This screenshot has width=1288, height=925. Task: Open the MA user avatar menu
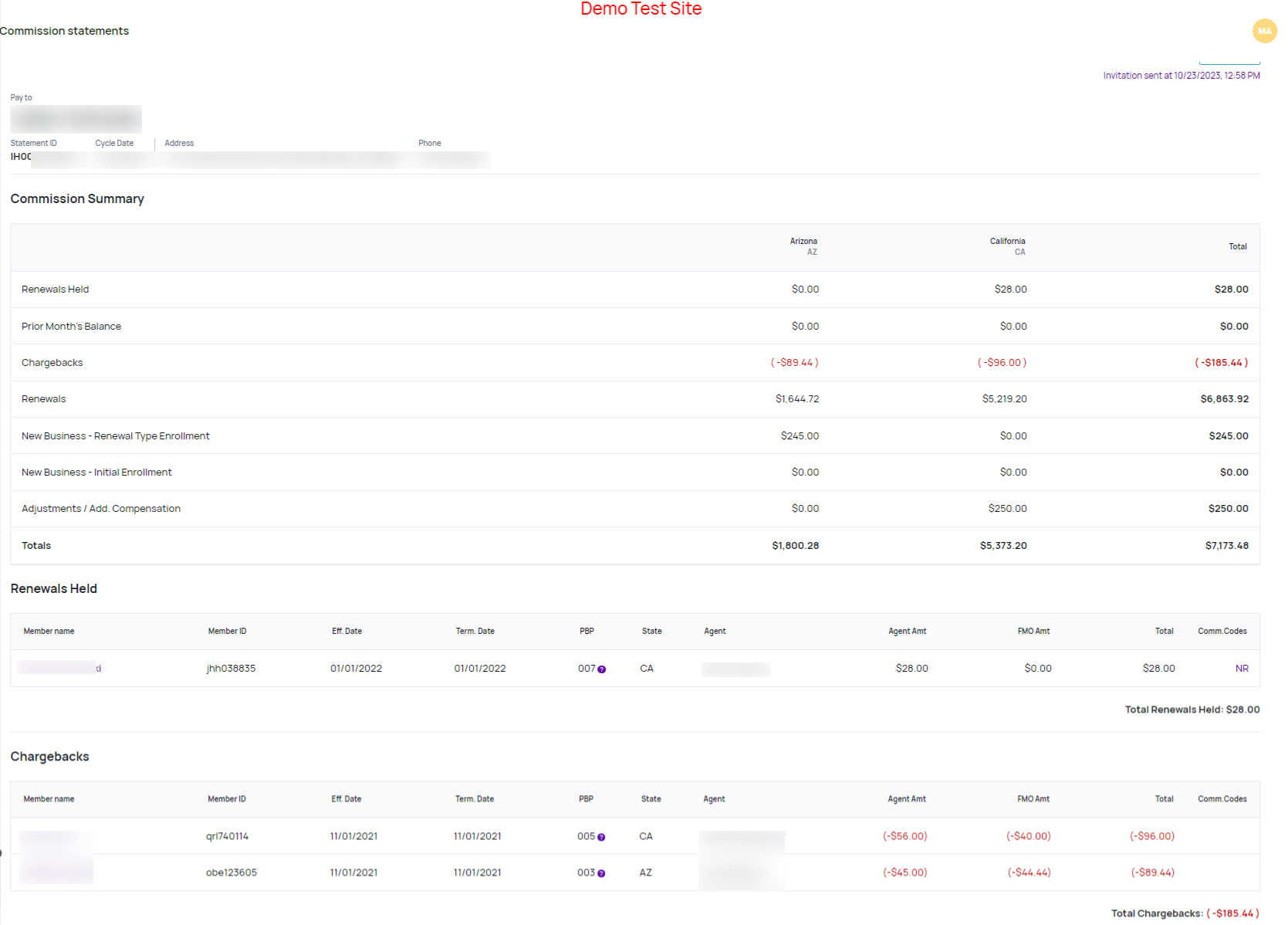pos(1264,31)
